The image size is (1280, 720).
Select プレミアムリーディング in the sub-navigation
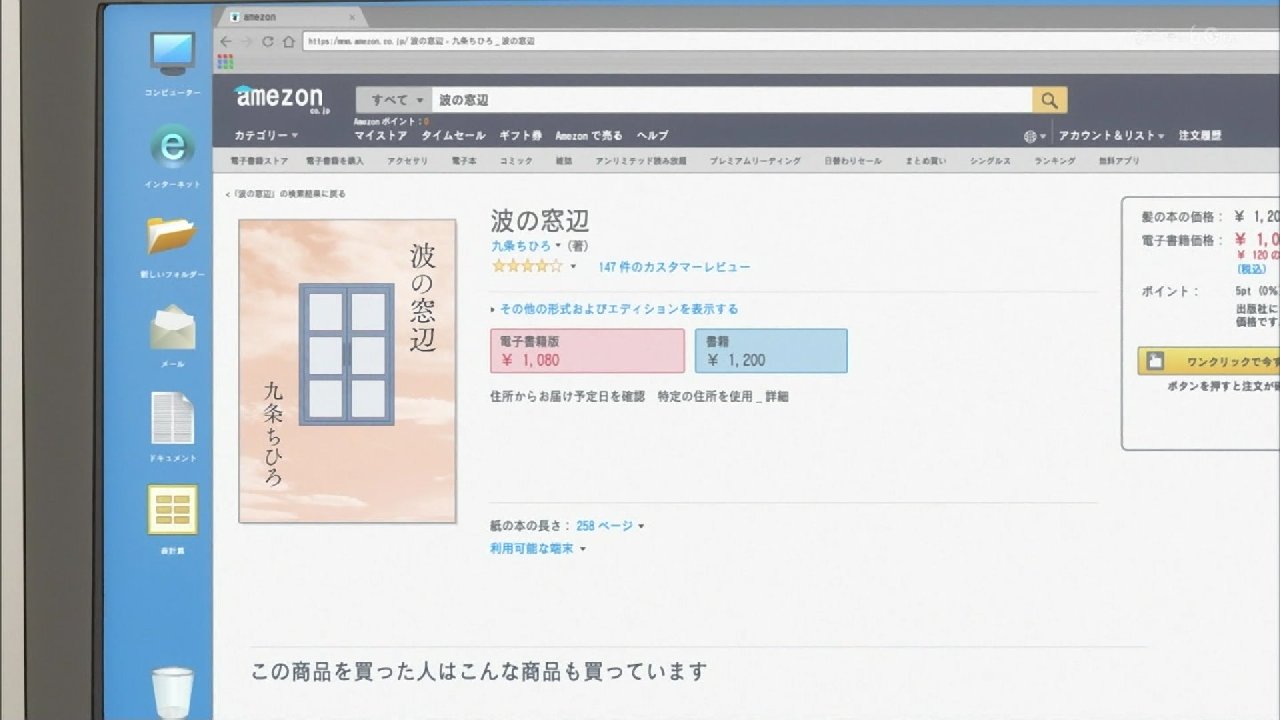(755, 161)
